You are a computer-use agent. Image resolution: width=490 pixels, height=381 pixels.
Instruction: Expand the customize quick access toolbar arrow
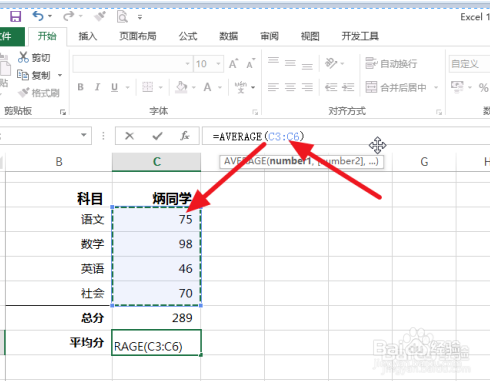click(140, 17)
